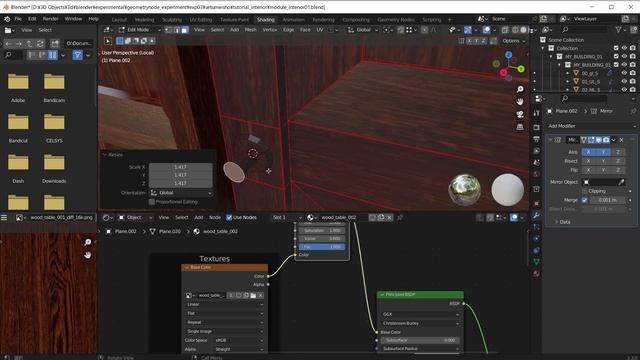The image size is (640, 360).
Task: Hide the Collection with eye icon
Action: [624, 48]
